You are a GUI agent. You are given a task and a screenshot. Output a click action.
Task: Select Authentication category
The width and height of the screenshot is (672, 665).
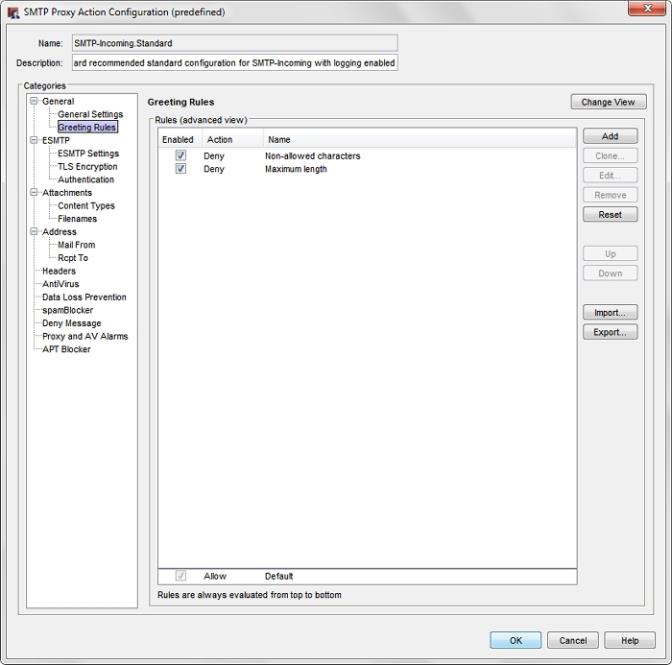point(86,180)
